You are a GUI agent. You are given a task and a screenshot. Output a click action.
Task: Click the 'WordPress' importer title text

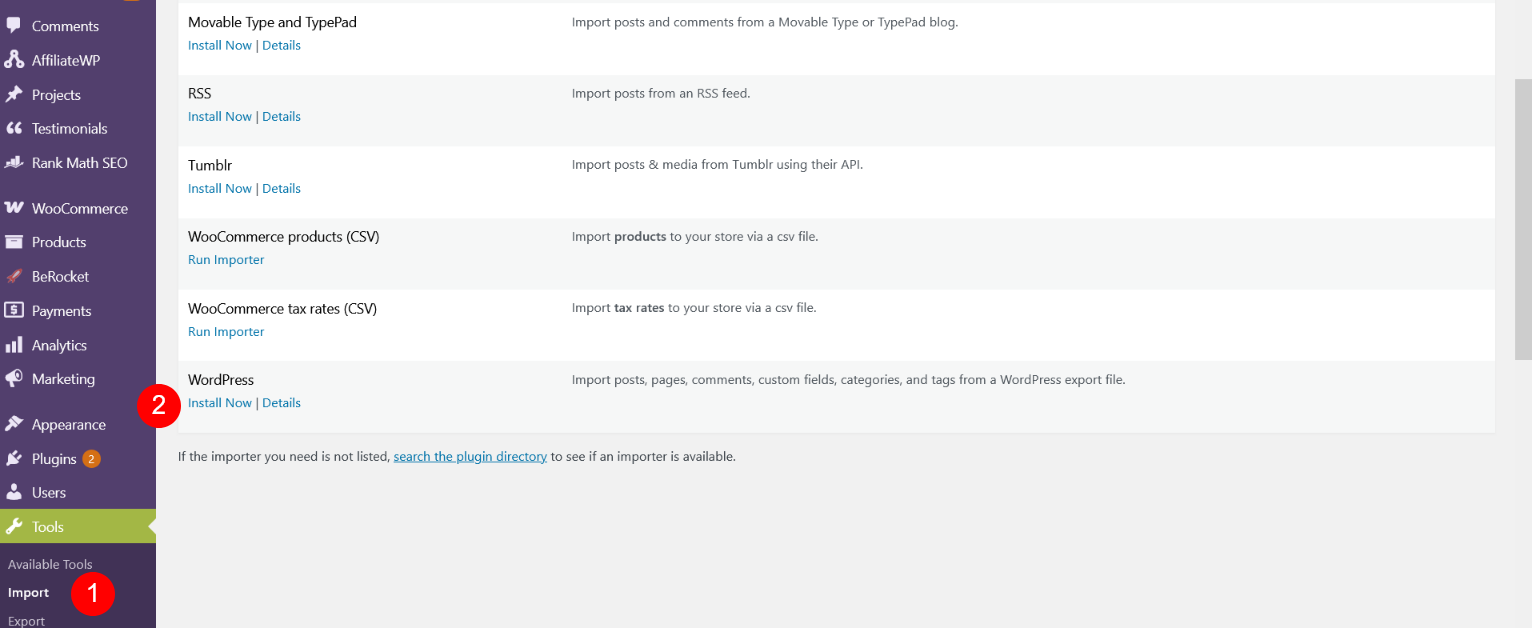[x=221, y=380]
